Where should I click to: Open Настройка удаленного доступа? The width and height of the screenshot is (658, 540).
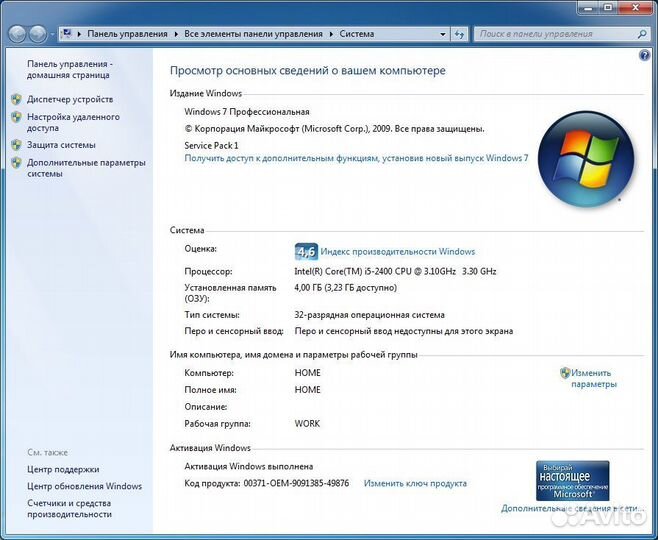click(x=73, y=123)
